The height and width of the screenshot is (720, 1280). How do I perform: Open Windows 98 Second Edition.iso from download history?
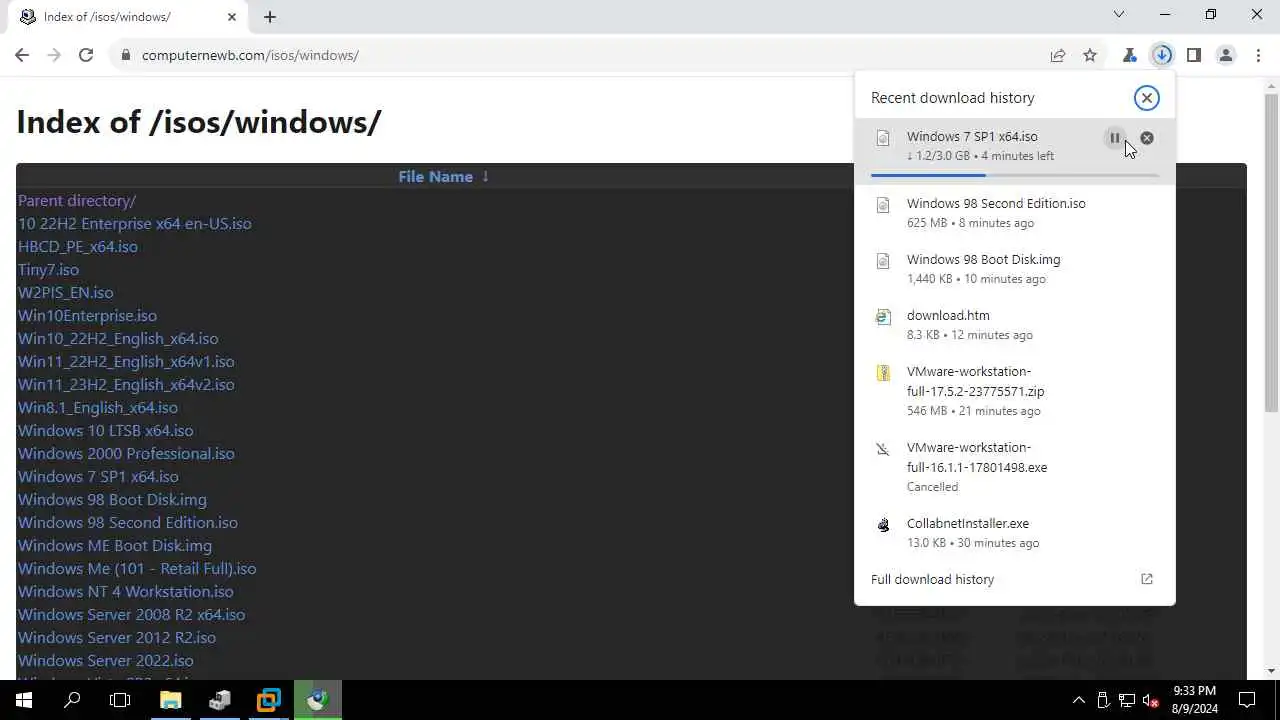tap(1014, 213)
